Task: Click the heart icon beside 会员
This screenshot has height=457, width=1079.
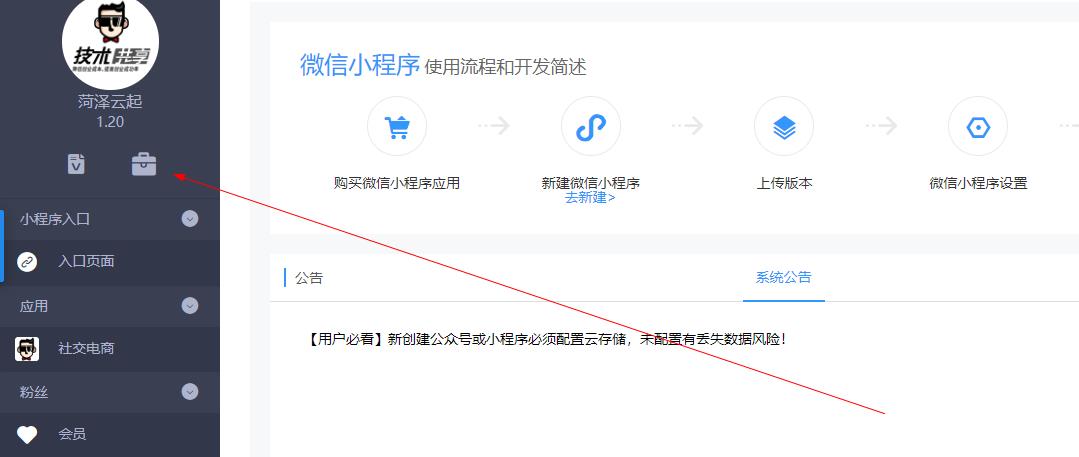Action: coord(27,435)
